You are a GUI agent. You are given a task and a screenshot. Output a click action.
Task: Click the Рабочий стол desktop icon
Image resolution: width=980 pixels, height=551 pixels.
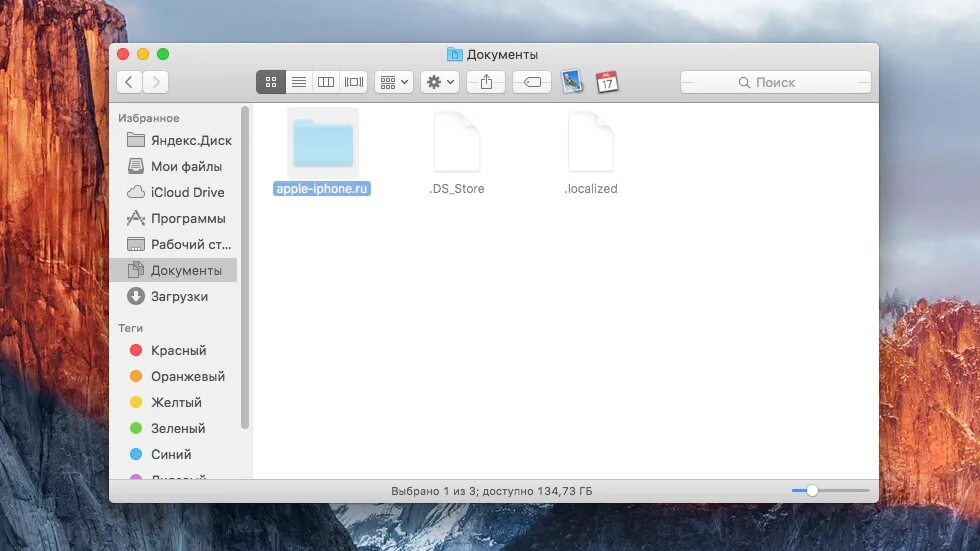click(x=136, y=244)
